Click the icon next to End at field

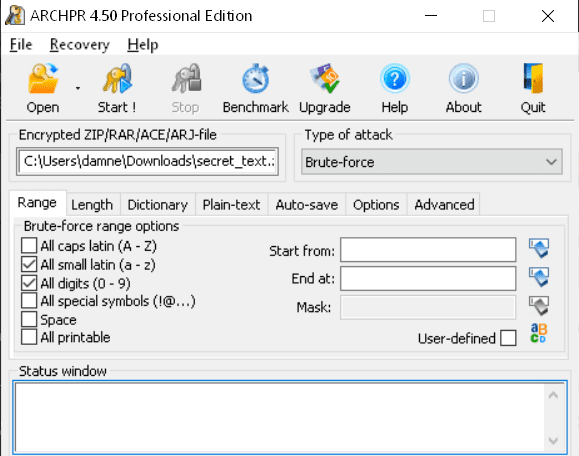click(x=539, y=277)
